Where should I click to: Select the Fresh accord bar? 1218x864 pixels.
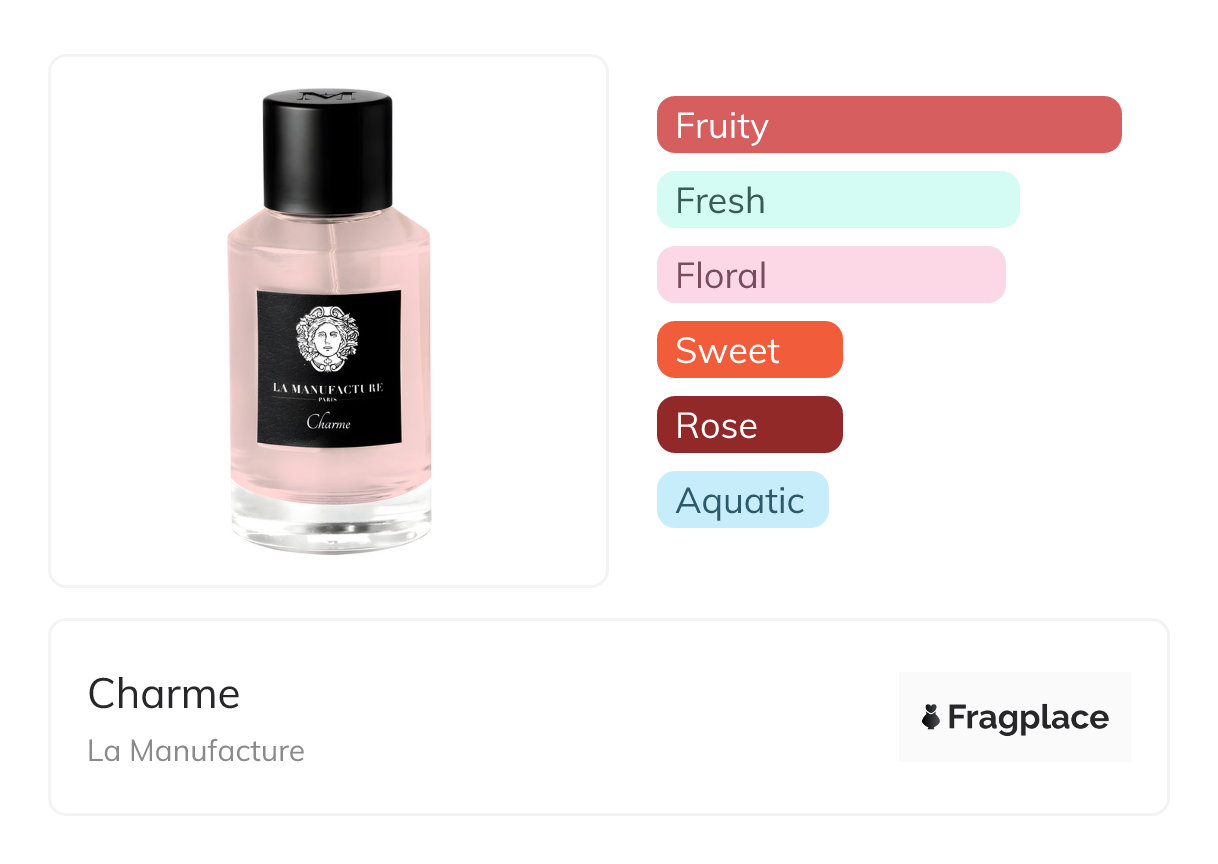838,200
